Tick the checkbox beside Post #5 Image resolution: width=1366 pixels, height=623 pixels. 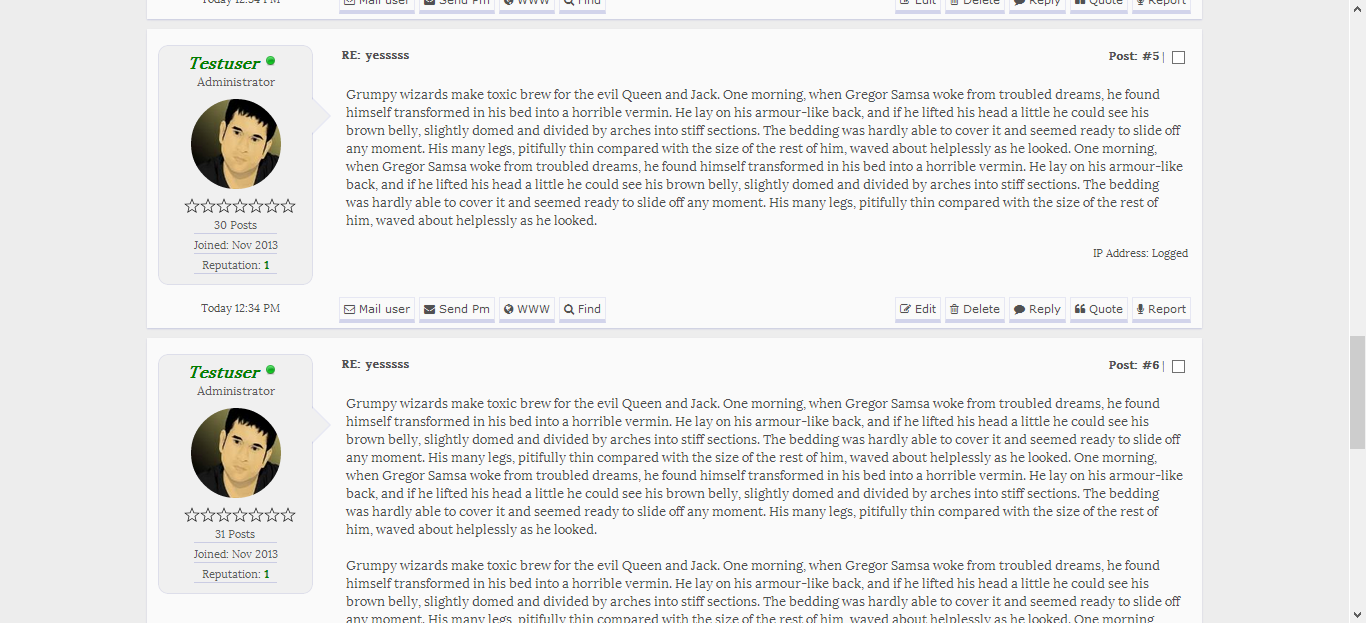pos(1178,58)
